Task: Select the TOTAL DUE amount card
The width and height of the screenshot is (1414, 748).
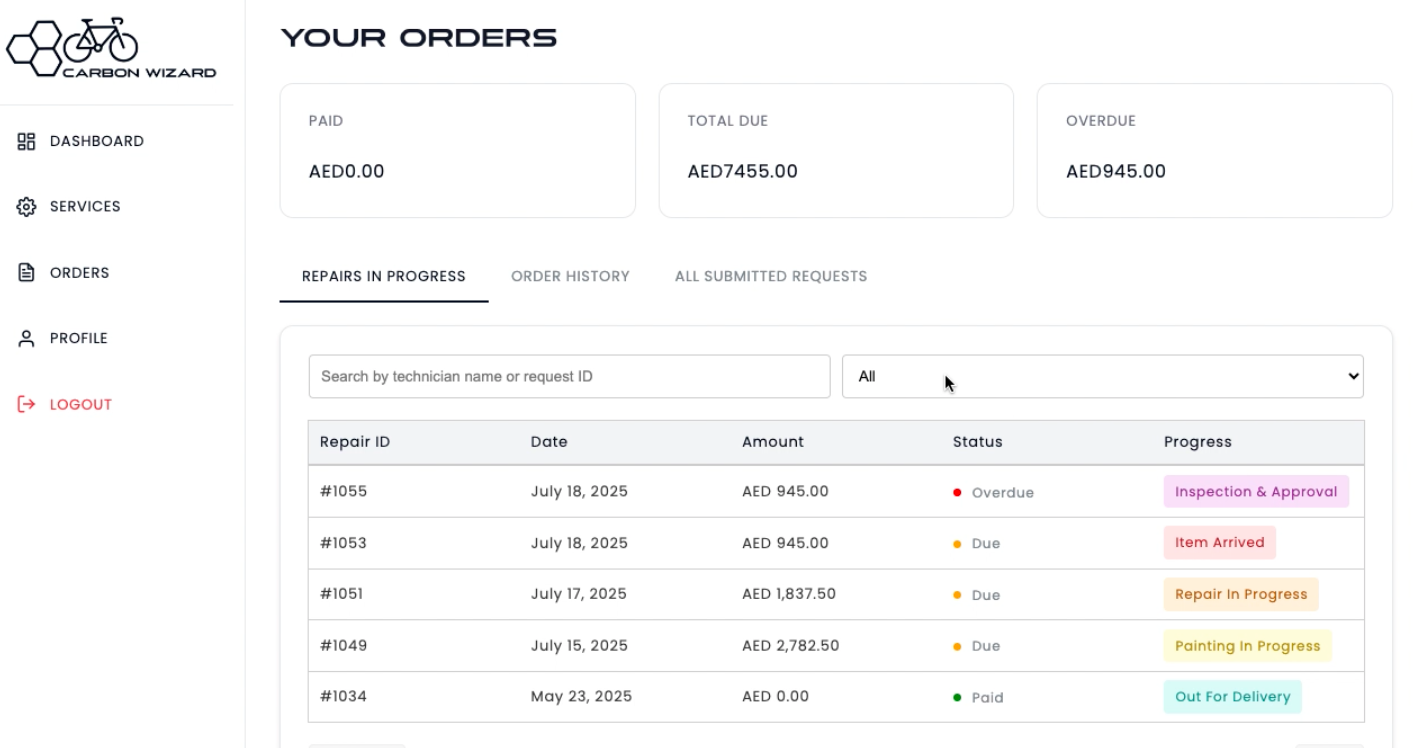Action: click(x=836, y=150)
